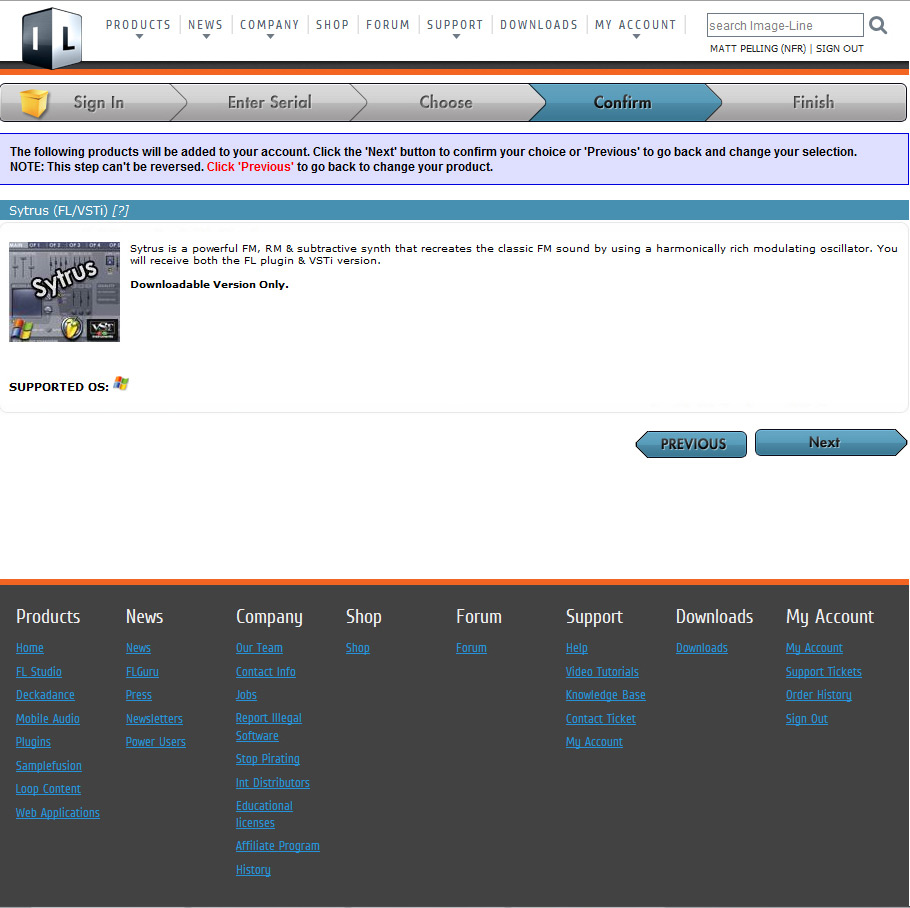The height and width of the screenshot is (908, 910).
Task: Open the footer Deckadance link
Action: [45, 695]
